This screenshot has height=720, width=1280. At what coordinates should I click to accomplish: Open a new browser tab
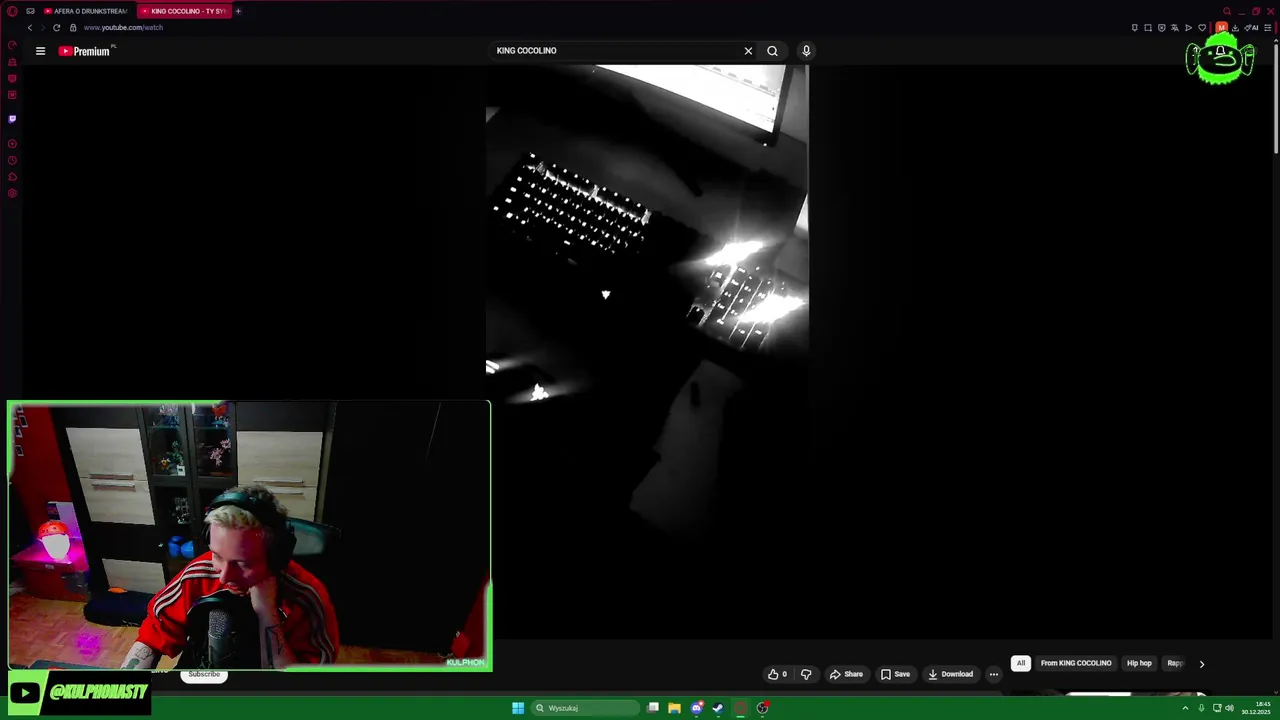238,11
